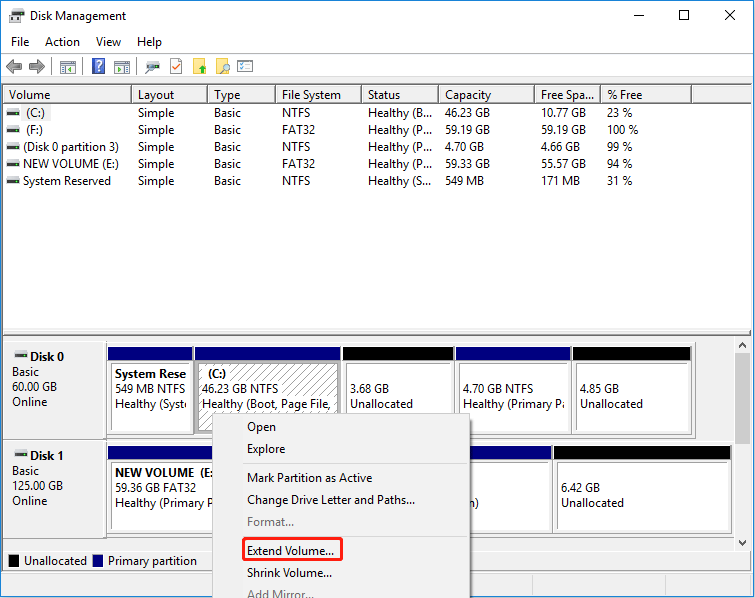Screen dimensions: 755x598
Task: Open the File menu
Action: click(x=20, y=42)
